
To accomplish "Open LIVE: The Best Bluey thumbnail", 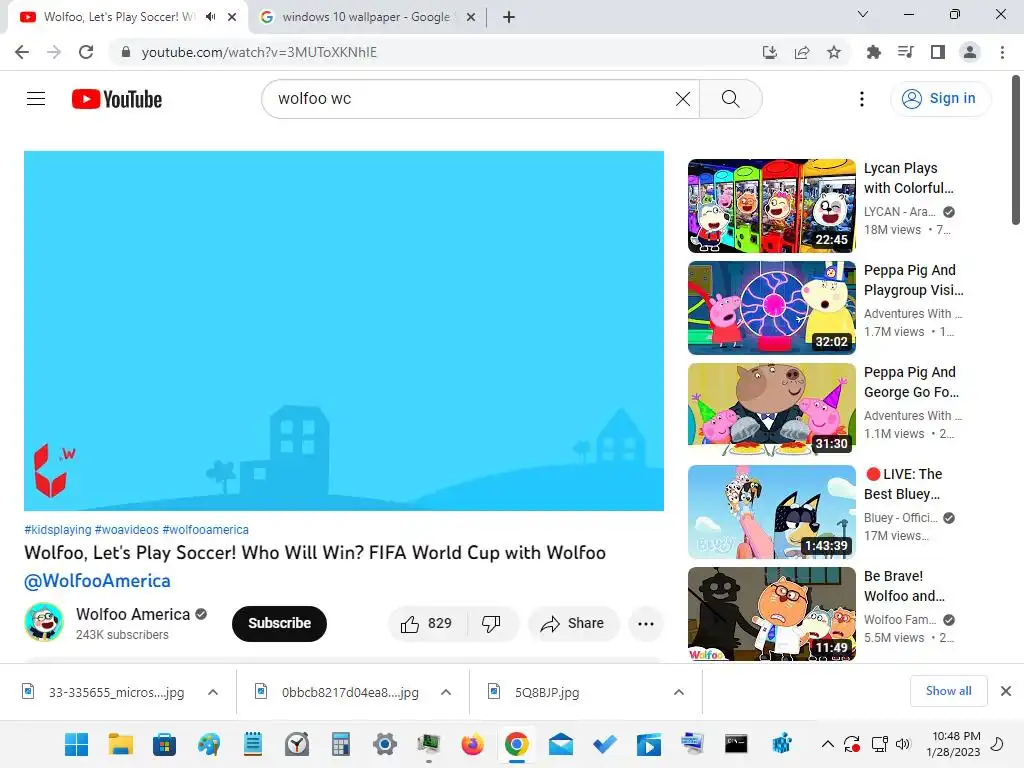I will point(772,511).
